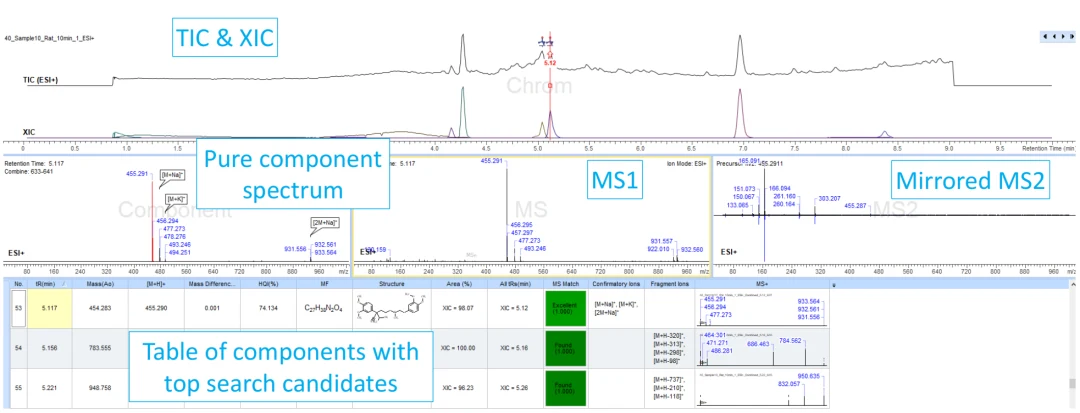Click the Combine: 633-641 text

tap(27, 171)
